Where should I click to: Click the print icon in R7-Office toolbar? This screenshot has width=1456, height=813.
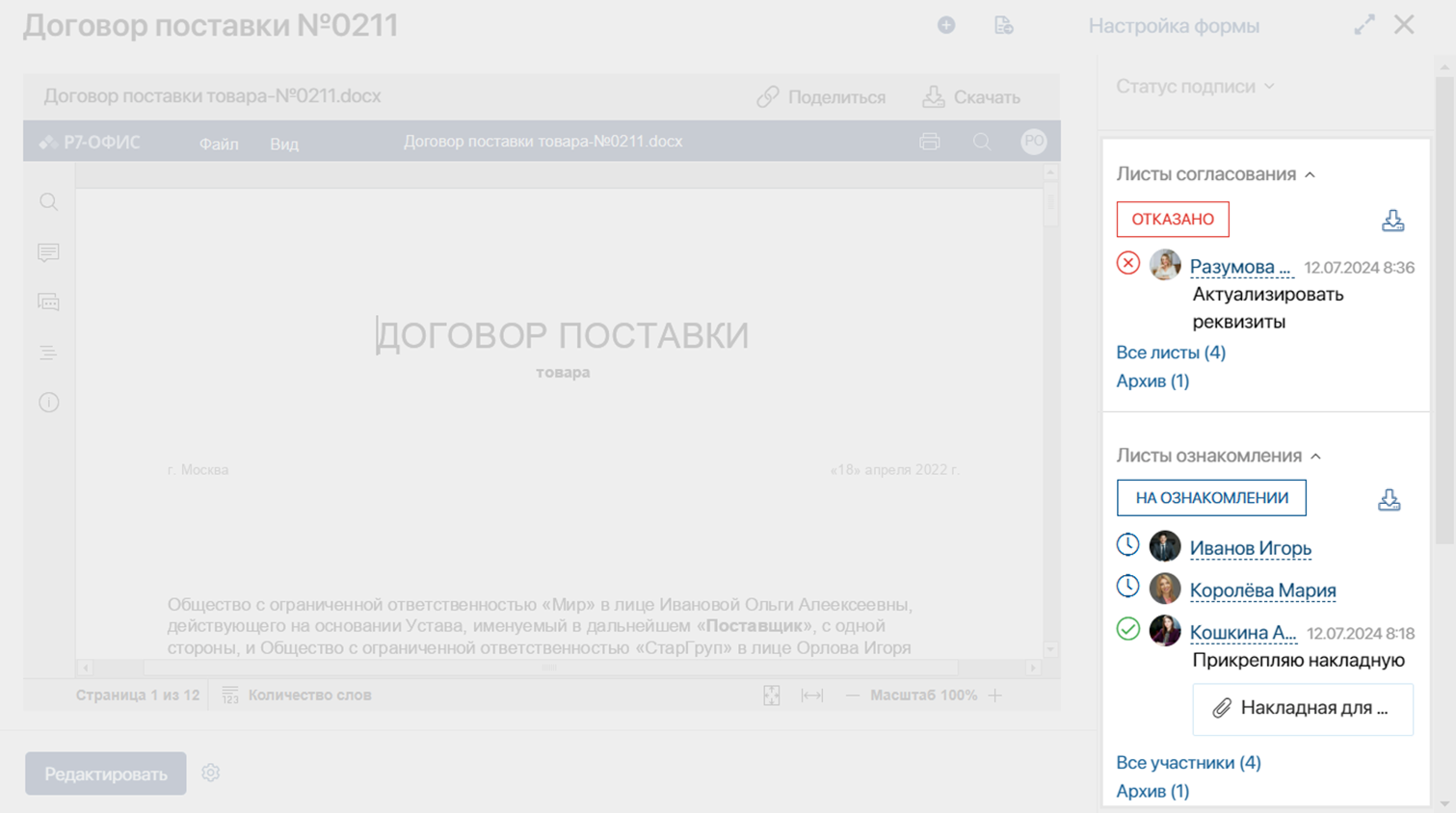pos(929,142)
